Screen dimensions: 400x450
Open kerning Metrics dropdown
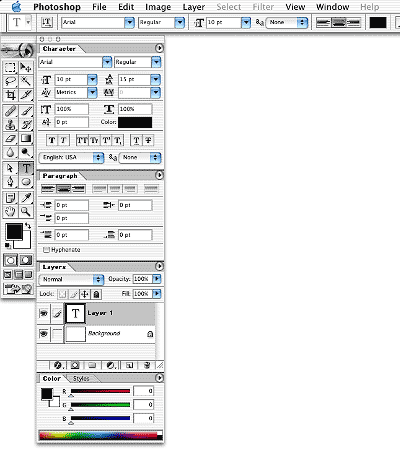[x=92, y=92]
